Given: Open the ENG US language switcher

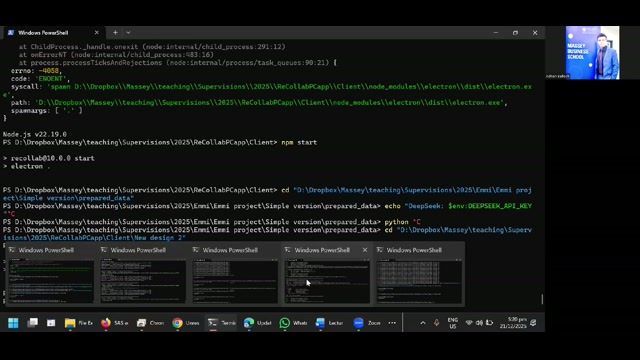Looking at the screenshot, I should 453,323.
